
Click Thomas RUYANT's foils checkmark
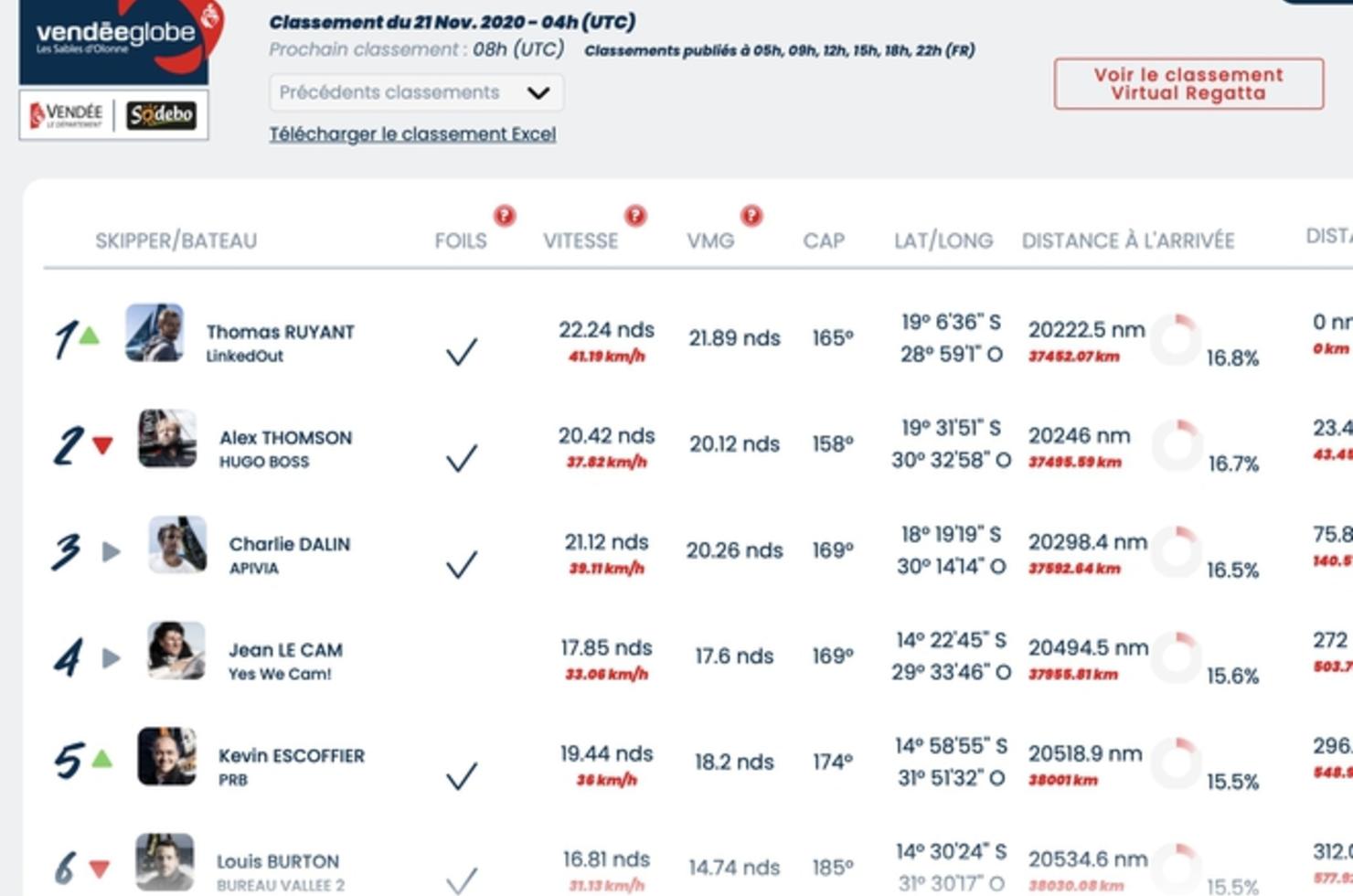(x=462, y=351)
